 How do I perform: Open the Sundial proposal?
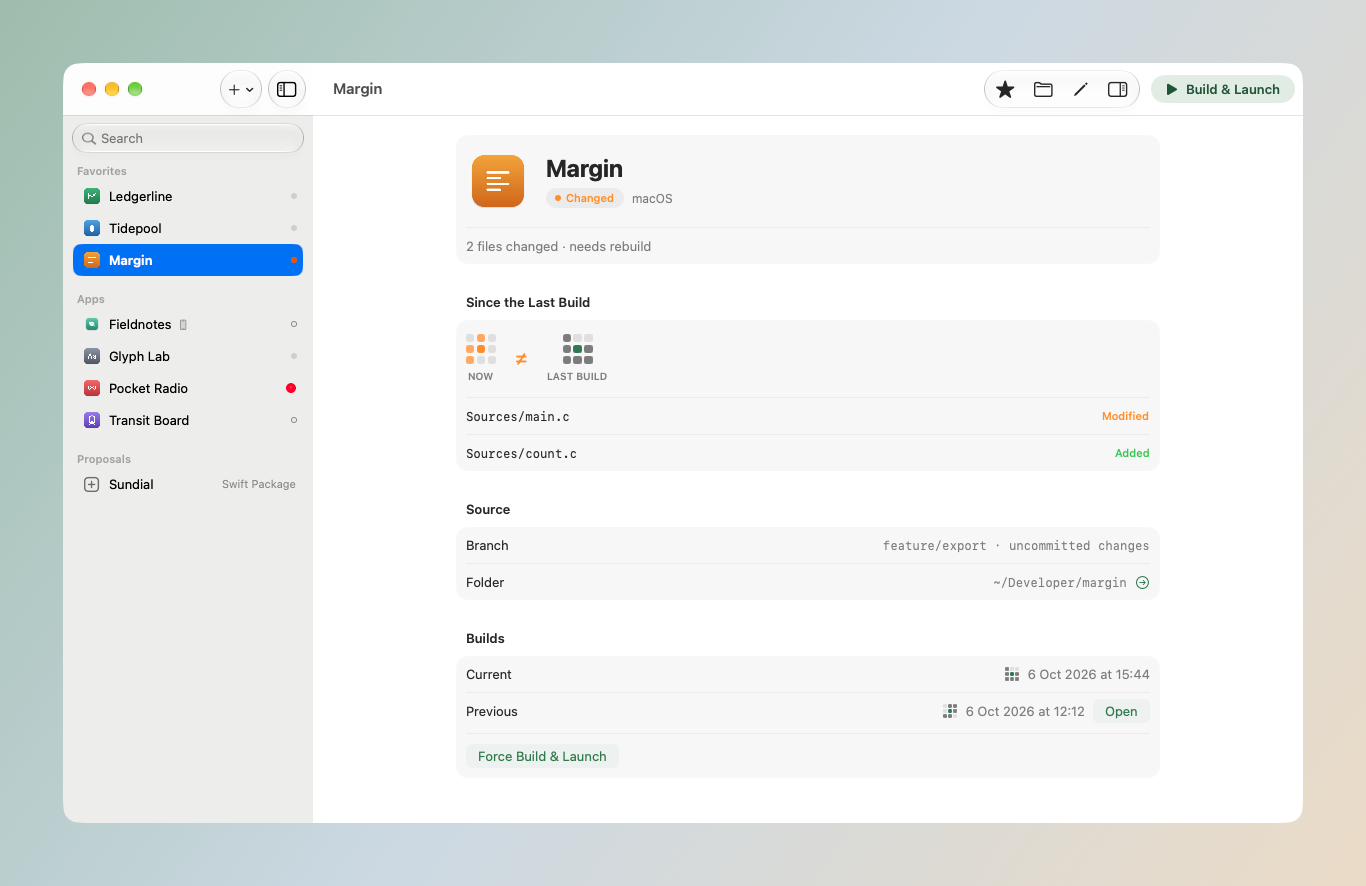(188, 484)
